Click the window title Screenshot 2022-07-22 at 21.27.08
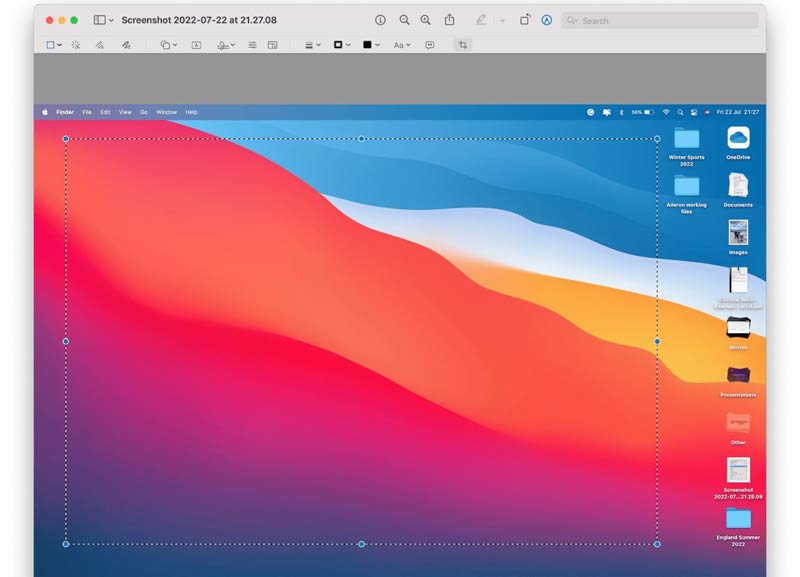 [x=199, y=20]
